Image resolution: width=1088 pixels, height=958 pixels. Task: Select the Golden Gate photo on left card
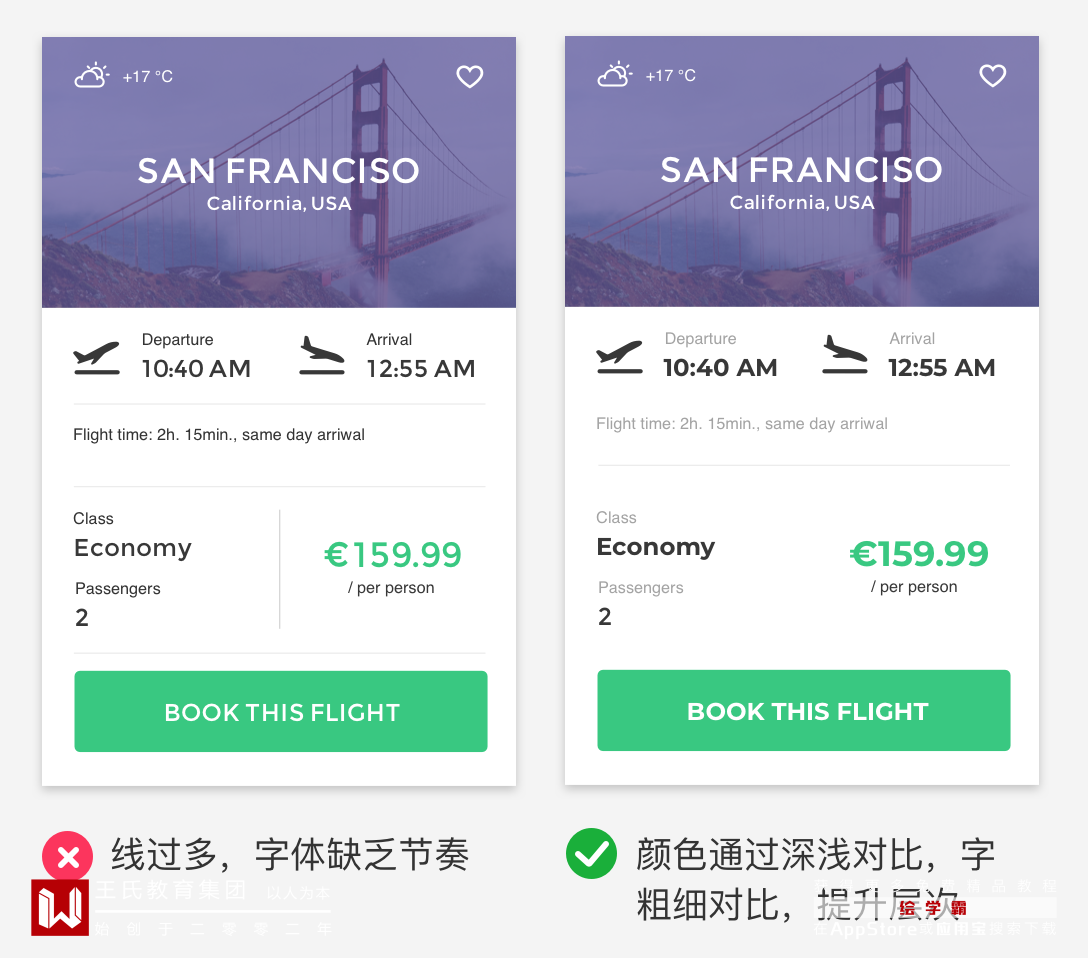[x=279, y=250]
